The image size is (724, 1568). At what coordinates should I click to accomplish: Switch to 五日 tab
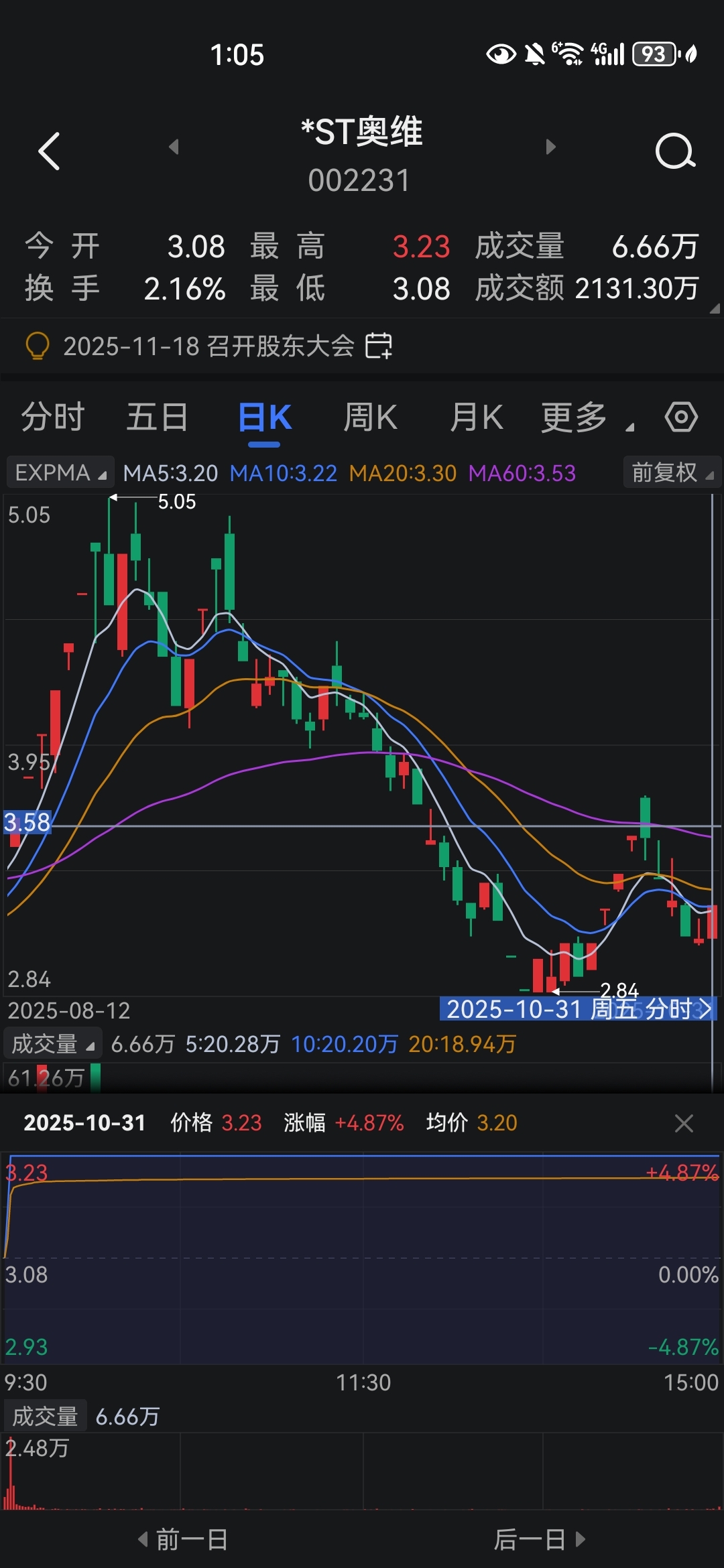click(x=158, y=417)
